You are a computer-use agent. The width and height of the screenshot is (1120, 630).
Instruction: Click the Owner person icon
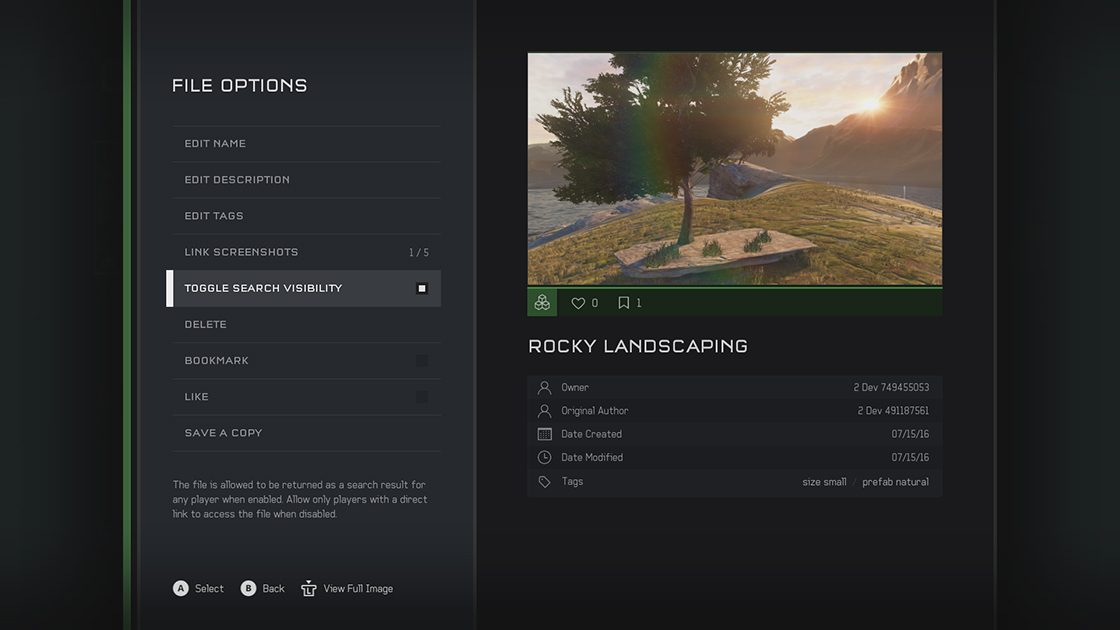[x=544, y=387]
